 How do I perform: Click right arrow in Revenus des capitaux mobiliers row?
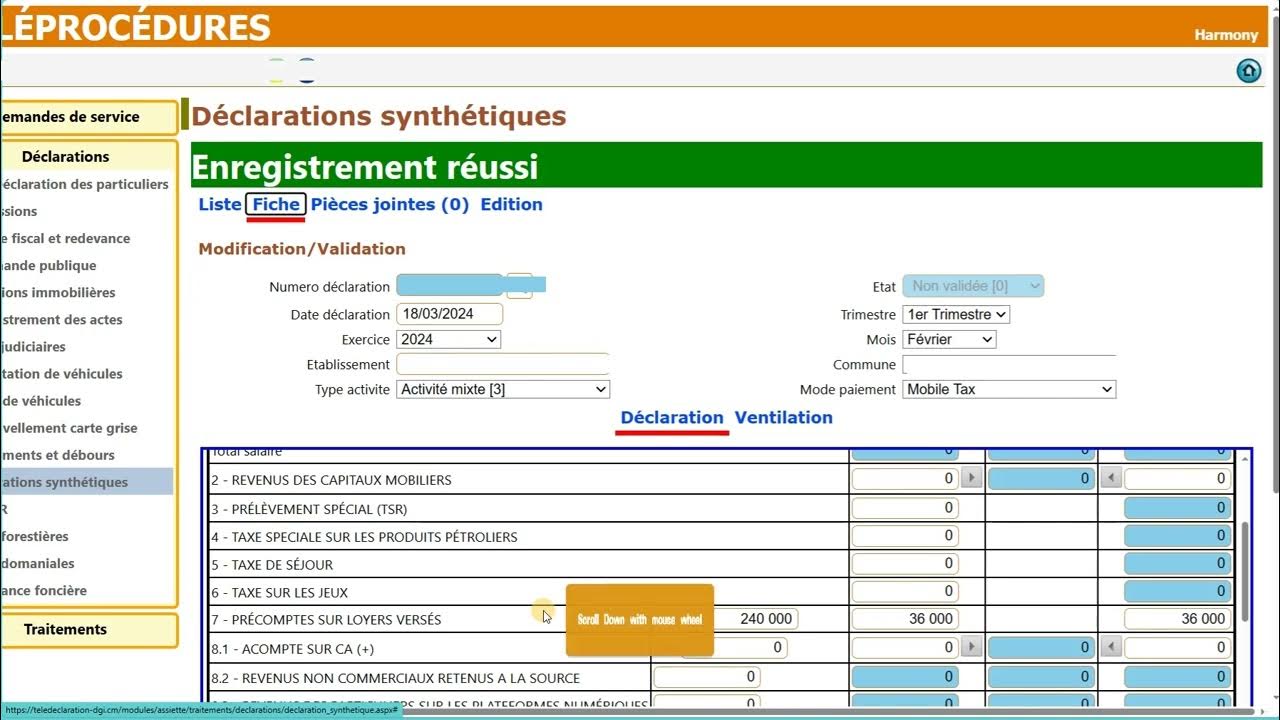coord(970,479)
